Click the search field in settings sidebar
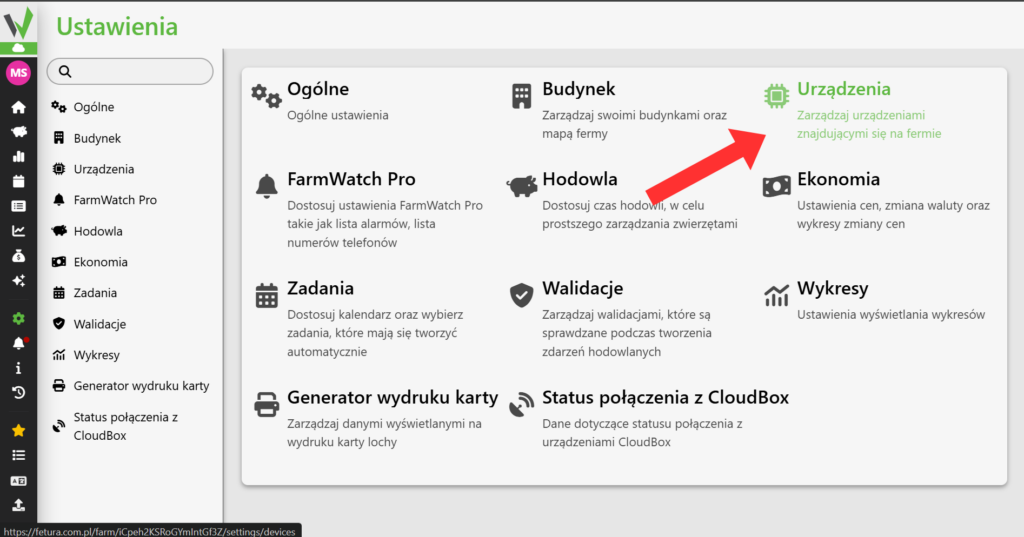 tap(130, 71)
